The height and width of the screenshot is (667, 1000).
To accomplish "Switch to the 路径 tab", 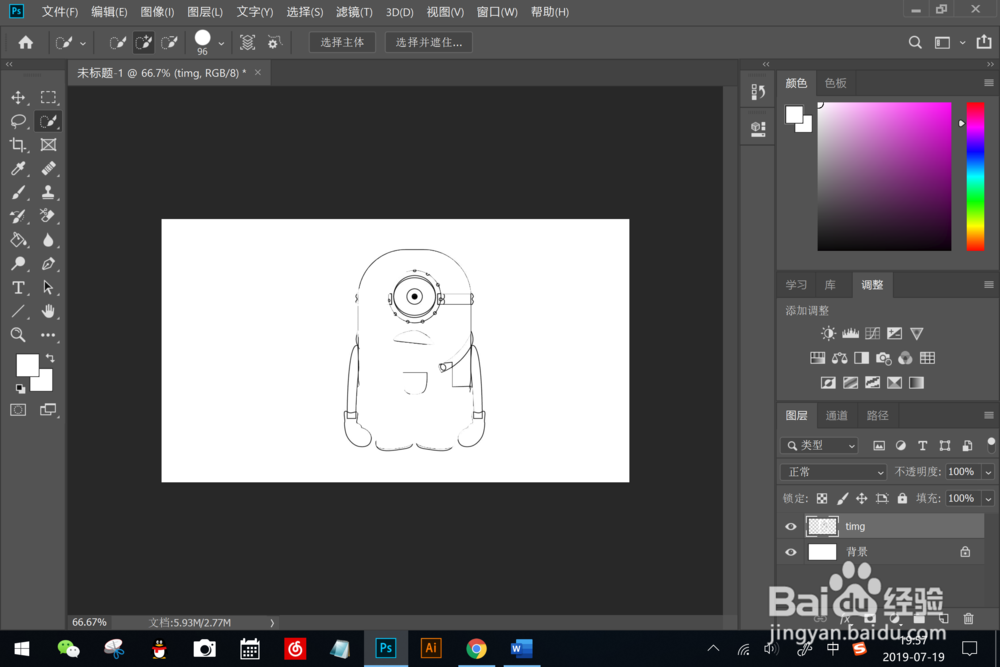I will (878, 416).
